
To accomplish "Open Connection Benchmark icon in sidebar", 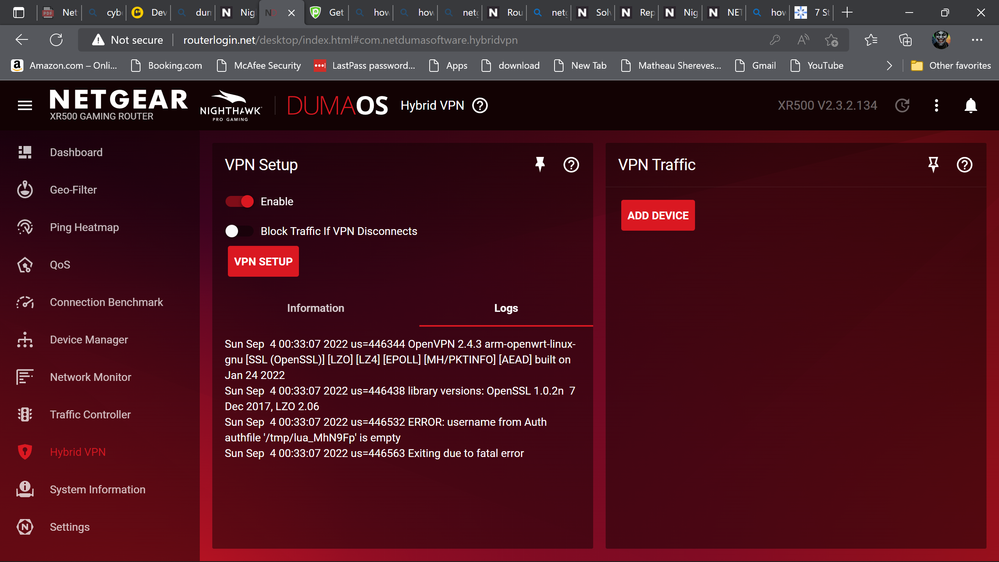I will [25, 302].
